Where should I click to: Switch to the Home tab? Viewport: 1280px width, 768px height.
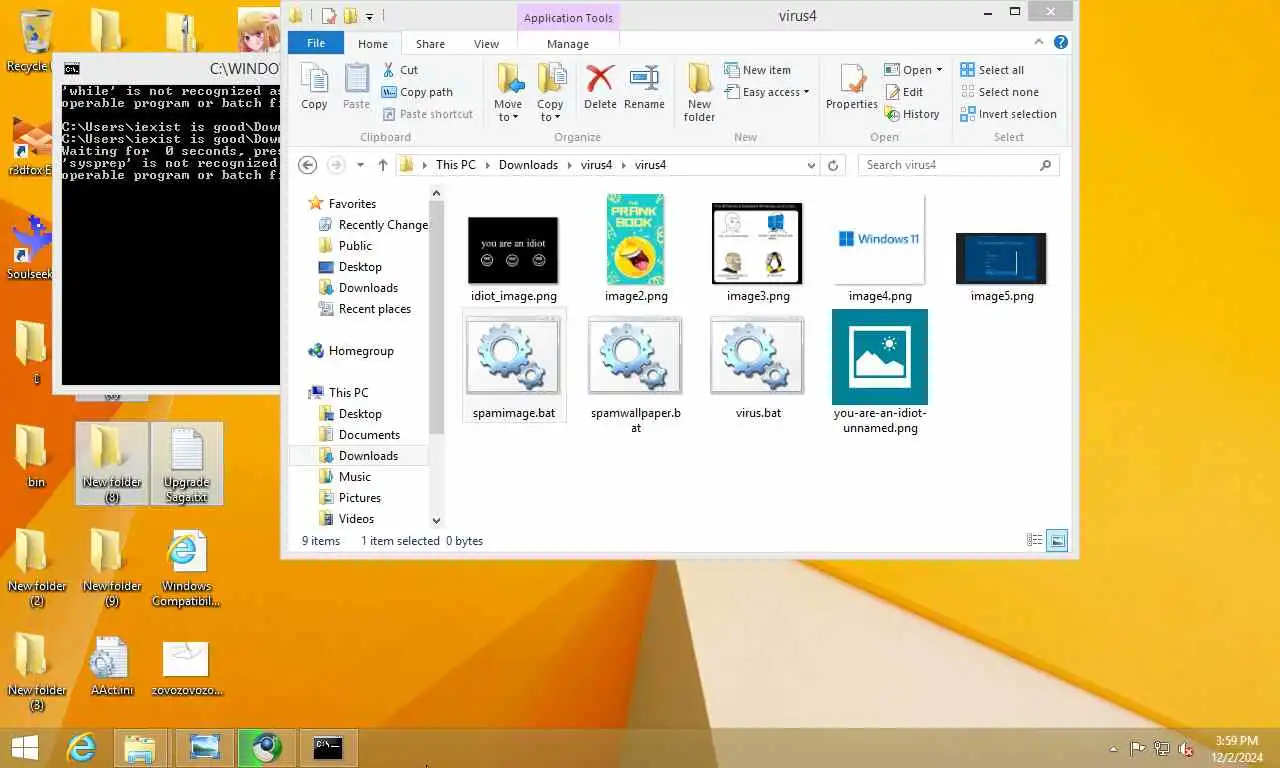click(x=373, y=44)
